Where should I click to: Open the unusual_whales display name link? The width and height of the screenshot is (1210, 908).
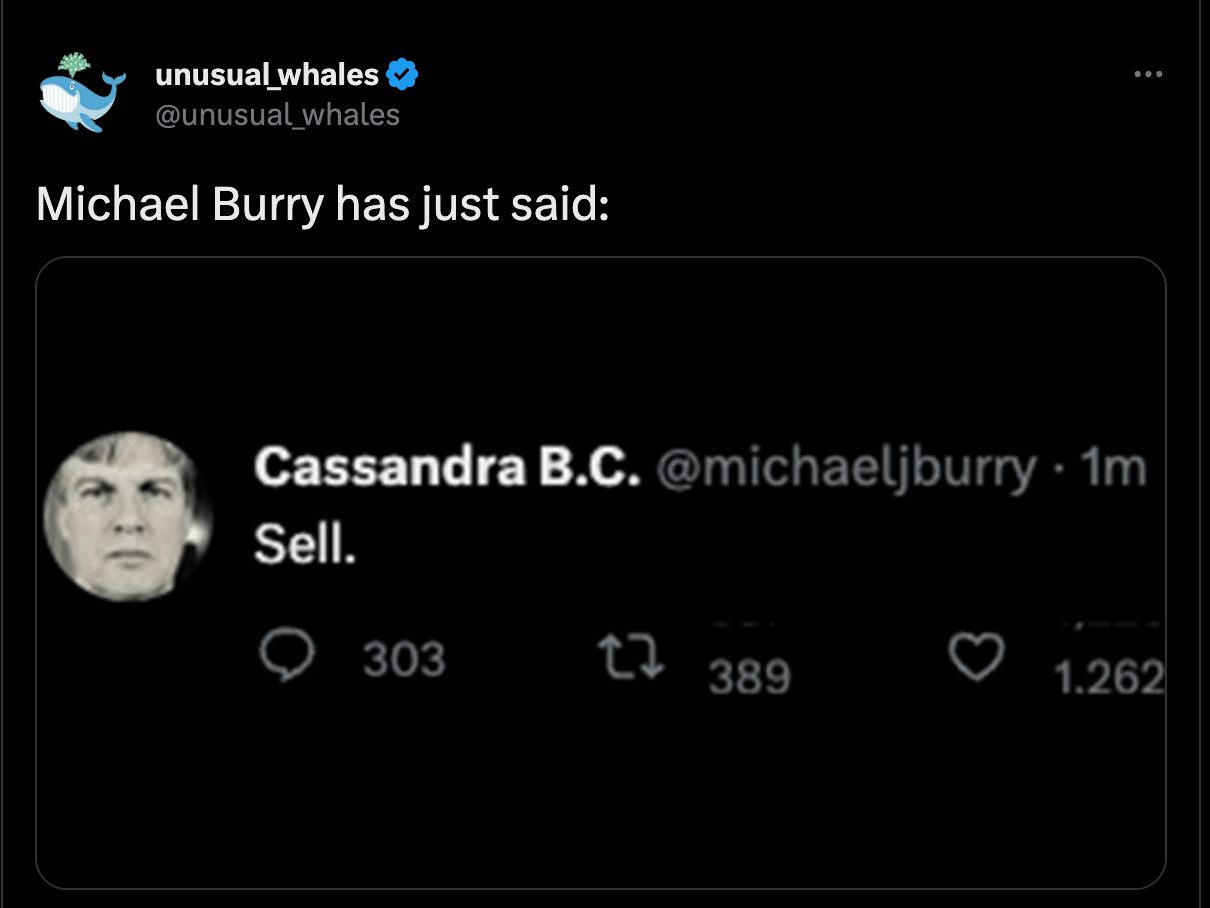tap(267, 74)
